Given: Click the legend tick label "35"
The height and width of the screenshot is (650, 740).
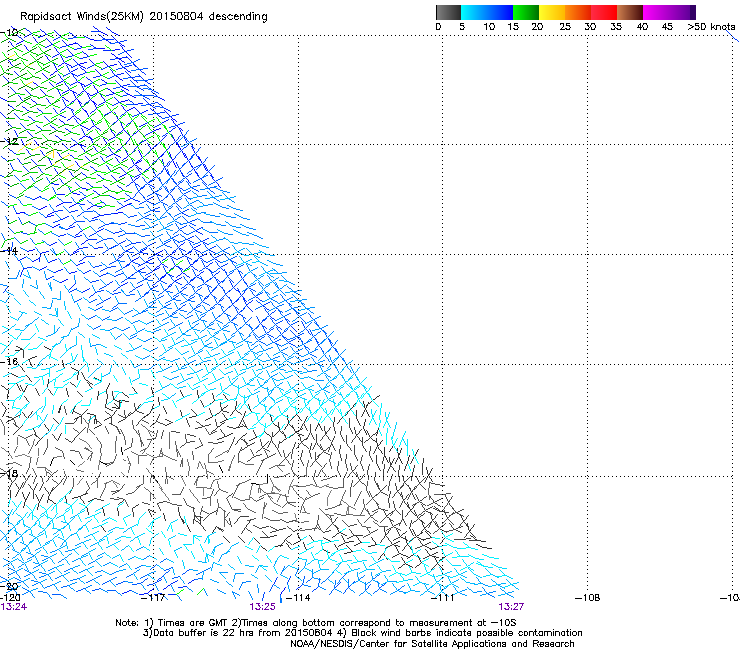Looking at the screenshot, I should tap(616, 27).
